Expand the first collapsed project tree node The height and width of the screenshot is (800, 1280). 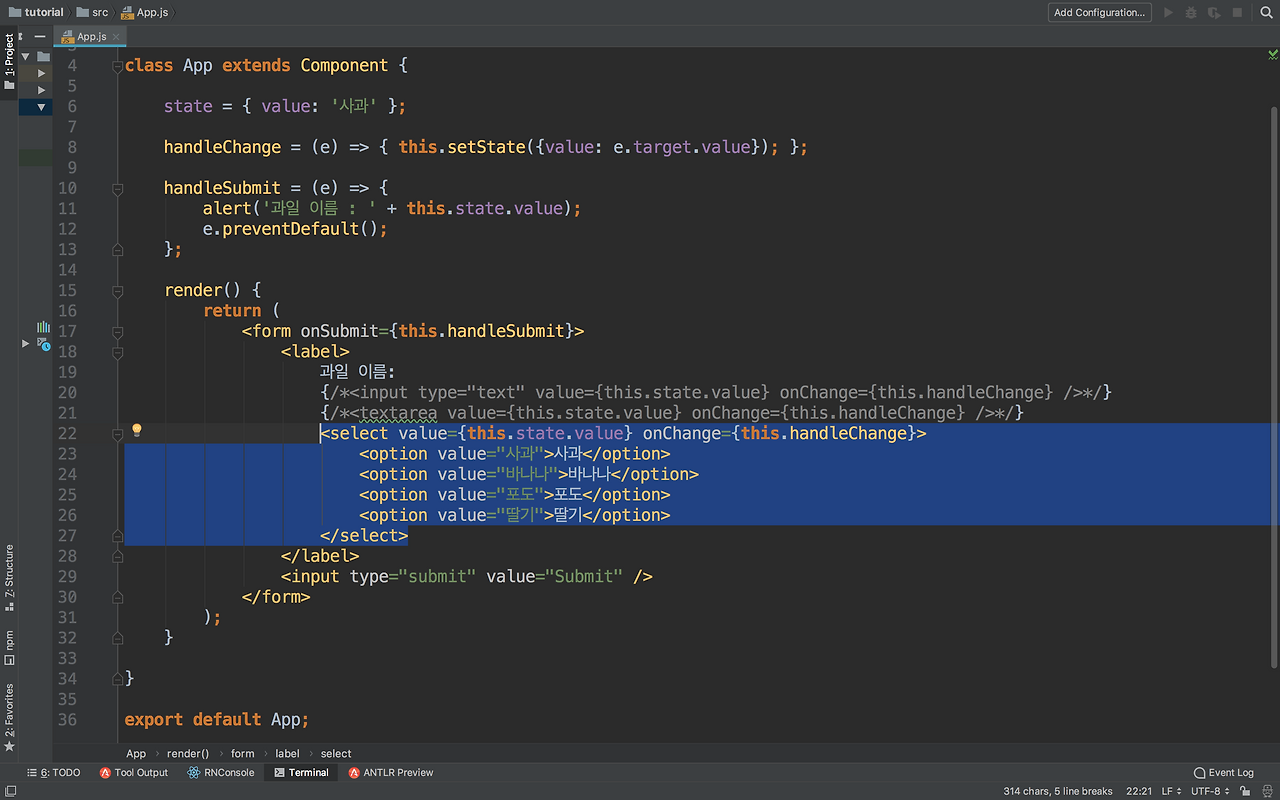click(41, 73)
